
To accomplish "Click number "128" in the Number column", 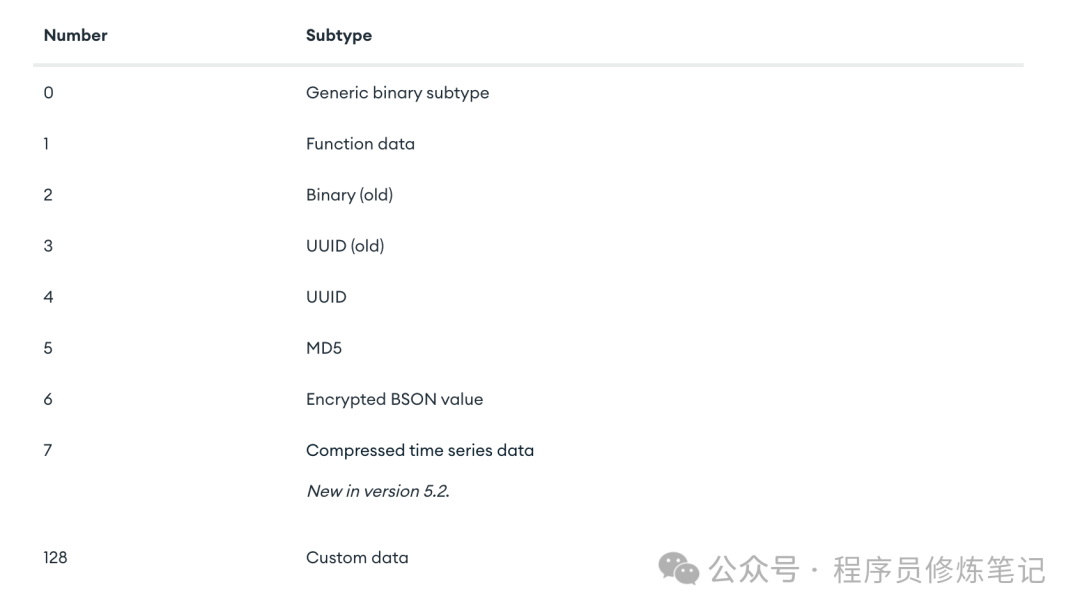I will (x=55, y=558).
